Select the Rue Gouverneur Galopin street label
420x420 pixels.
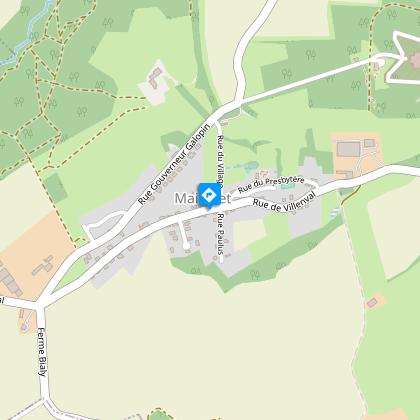174,164
